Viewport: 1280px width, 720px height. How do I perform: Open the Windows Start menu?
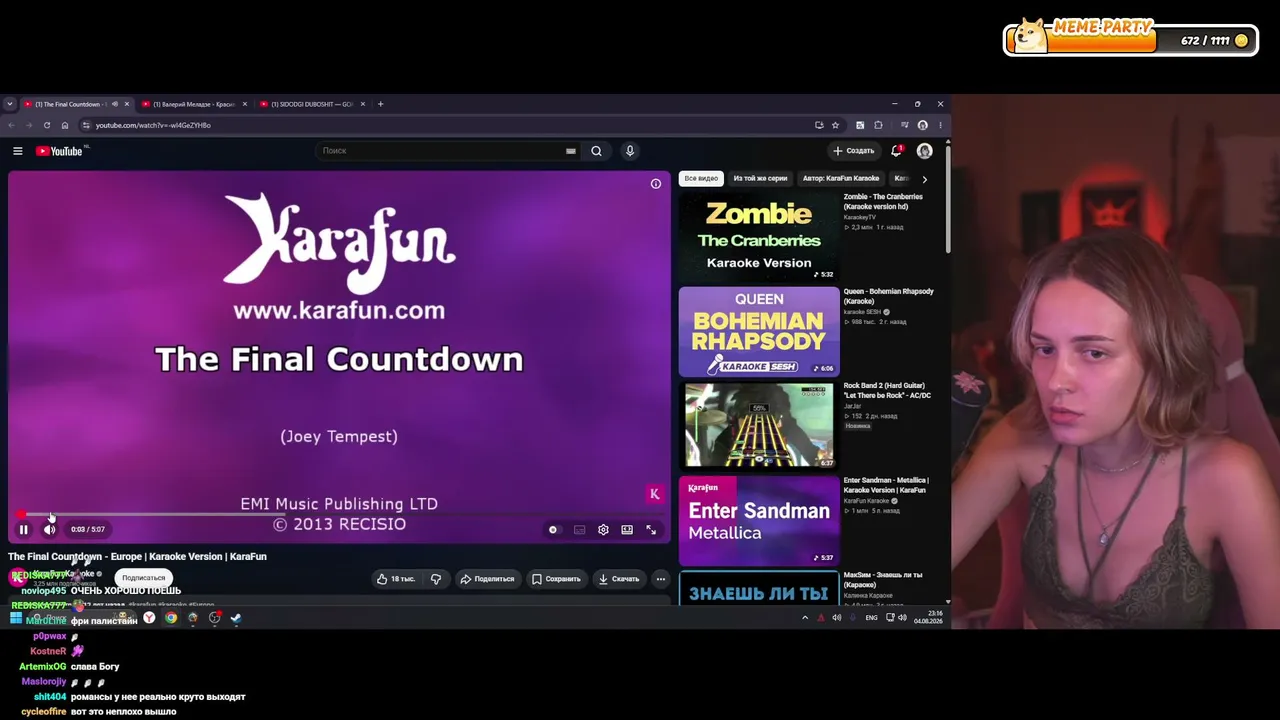coord(15,618)
